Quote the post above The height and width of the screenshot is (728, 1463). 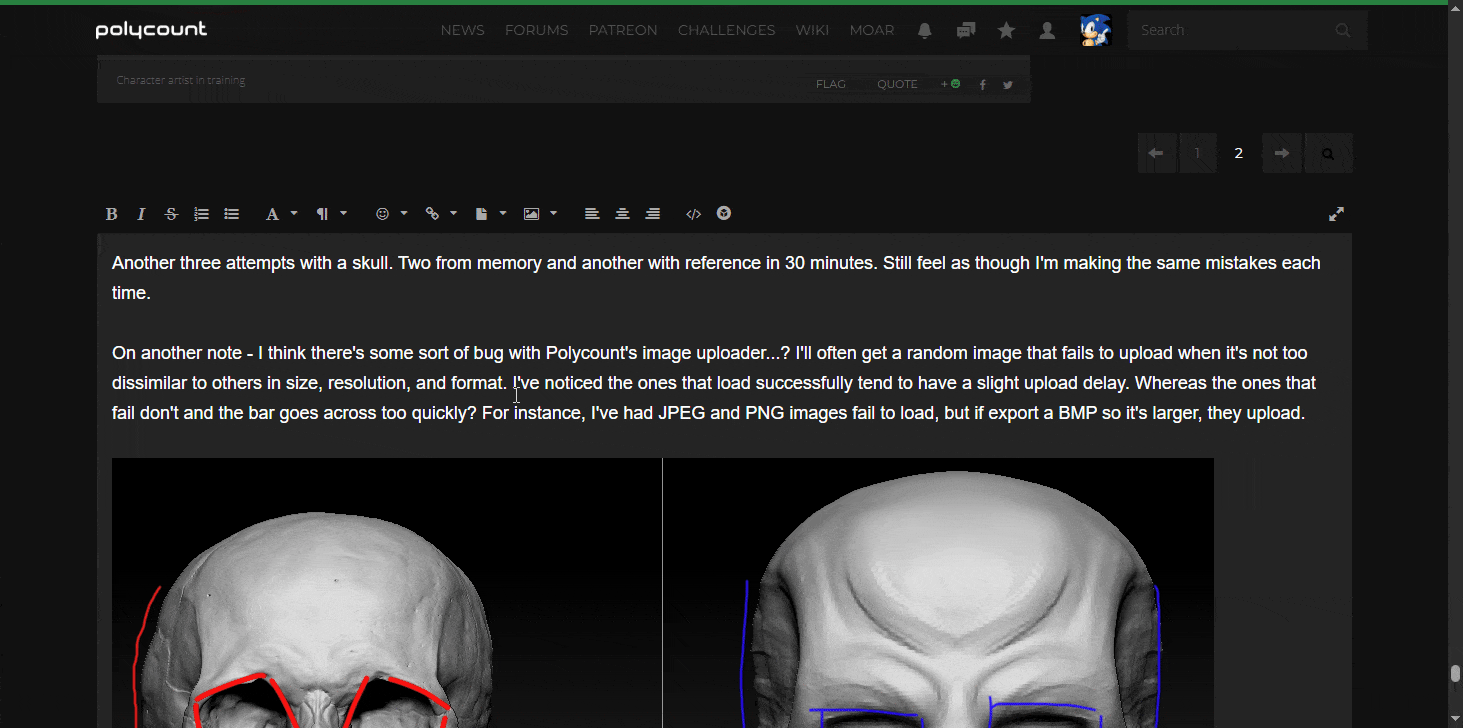tap(897, 84)
